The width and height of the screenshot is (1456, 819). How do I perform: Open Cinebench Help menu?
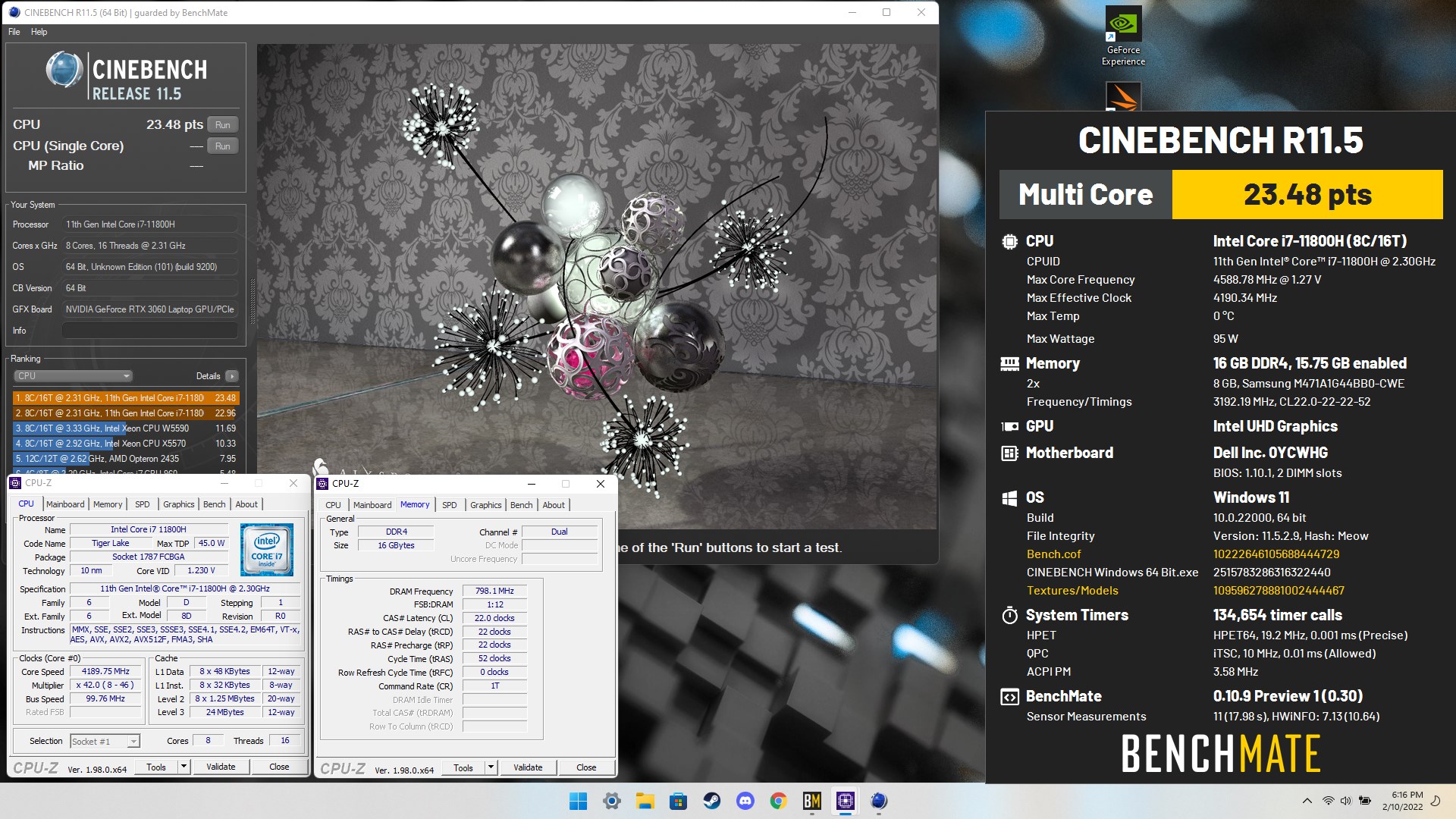click(39, 32)
